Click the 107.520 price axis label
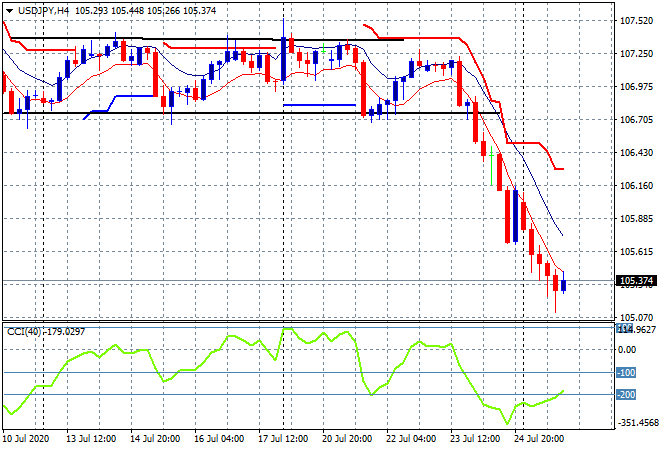The width and height of the screenshot is (660, 450). click(x=636, y=21)
